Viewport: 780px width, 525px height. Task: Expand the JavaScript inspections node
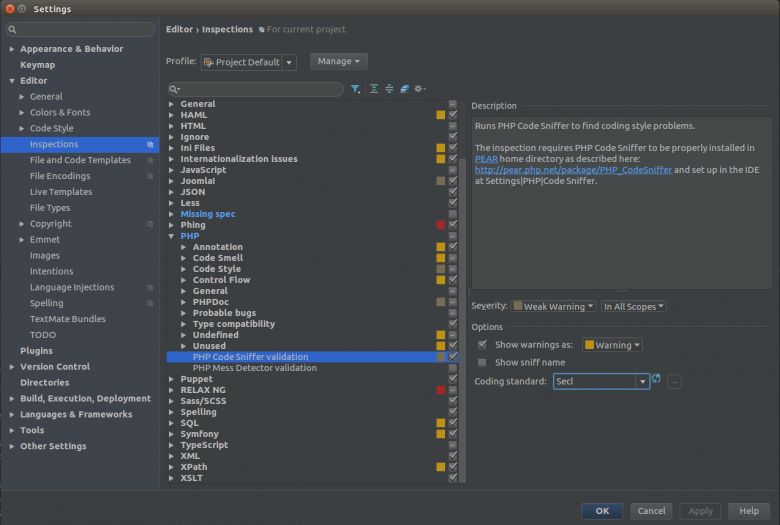[171, 170]
